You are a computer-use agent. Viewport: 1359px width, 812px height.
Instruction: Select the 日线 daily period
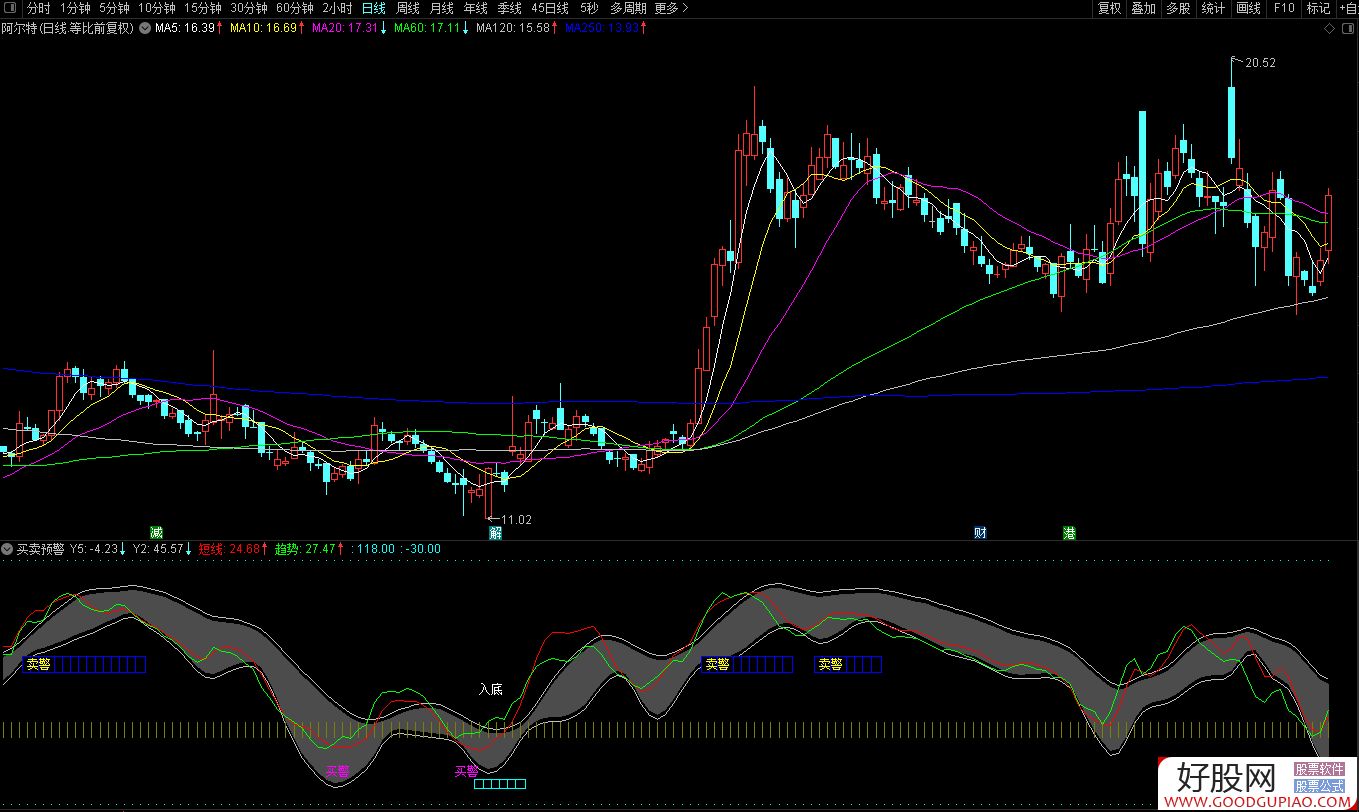[373, 8]
